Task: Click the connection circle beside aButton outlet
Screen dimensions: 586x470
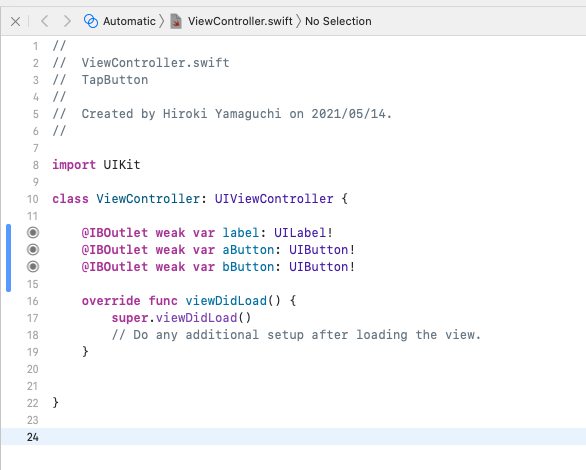Action: click(33, 250)
